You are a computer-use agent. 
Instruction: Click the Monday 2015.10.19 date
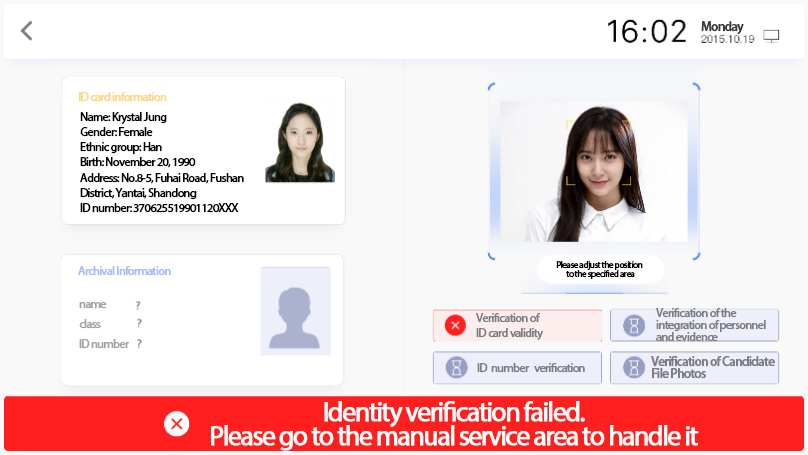(727, 32)
